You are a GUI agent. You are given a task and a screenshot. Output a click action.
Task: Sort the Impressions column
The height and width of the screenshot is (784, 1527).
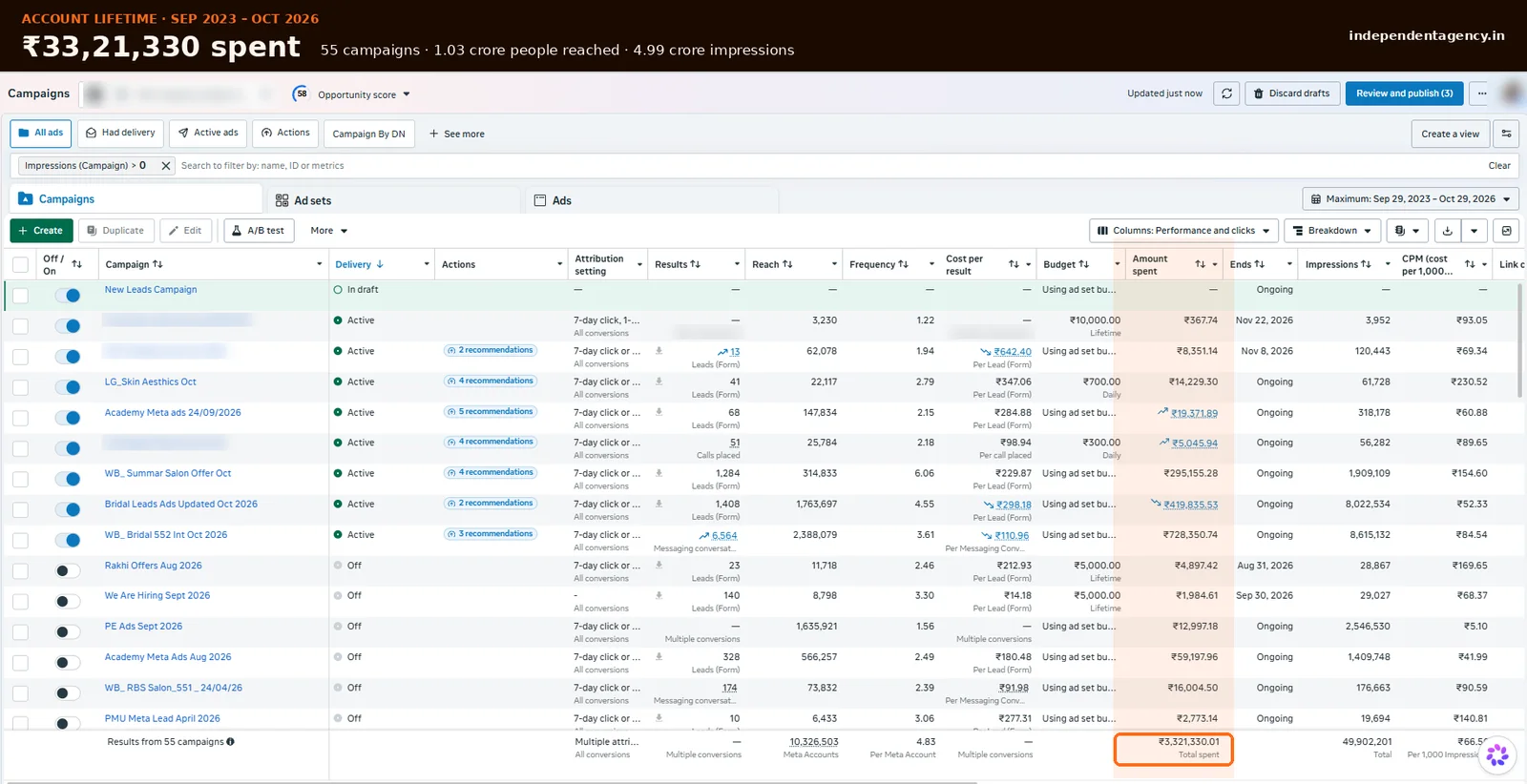[x=1366, y=264]
